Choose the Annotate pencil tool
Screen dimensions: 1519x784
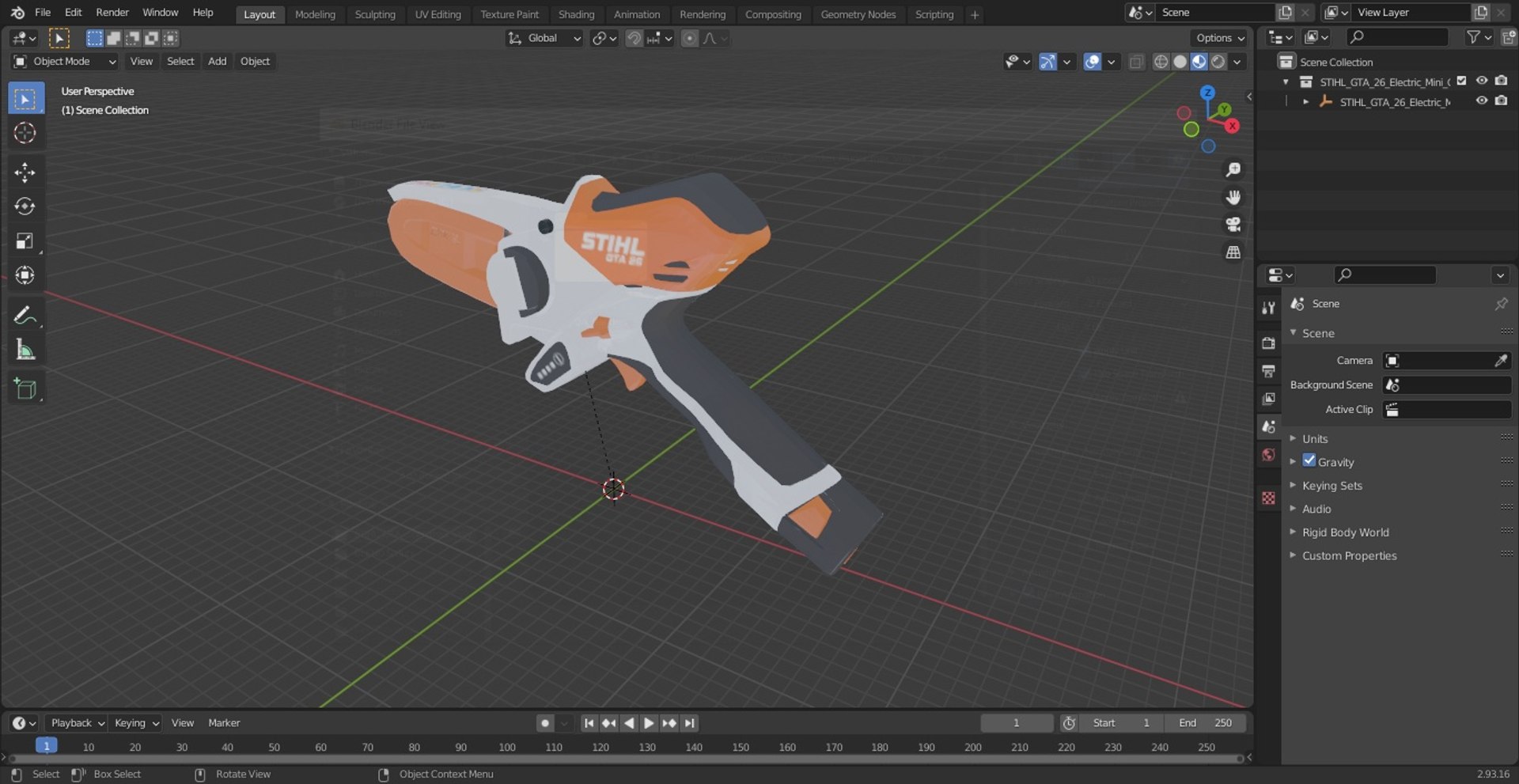click(x=25, y=315)
